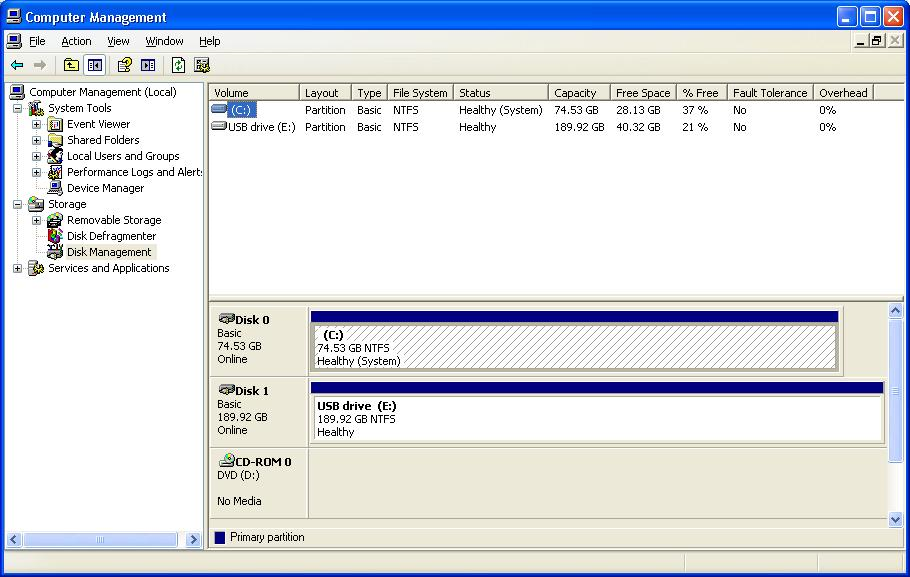Click the 37 % free value
Image resolution: width=910 pixels, height=577 pixels.
695,110
